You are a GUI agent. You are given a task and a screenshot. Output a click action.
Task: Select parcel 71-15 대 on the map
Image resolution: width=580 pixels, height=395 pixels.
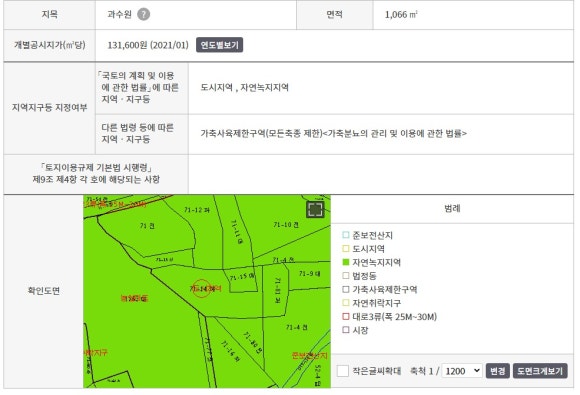242,276
